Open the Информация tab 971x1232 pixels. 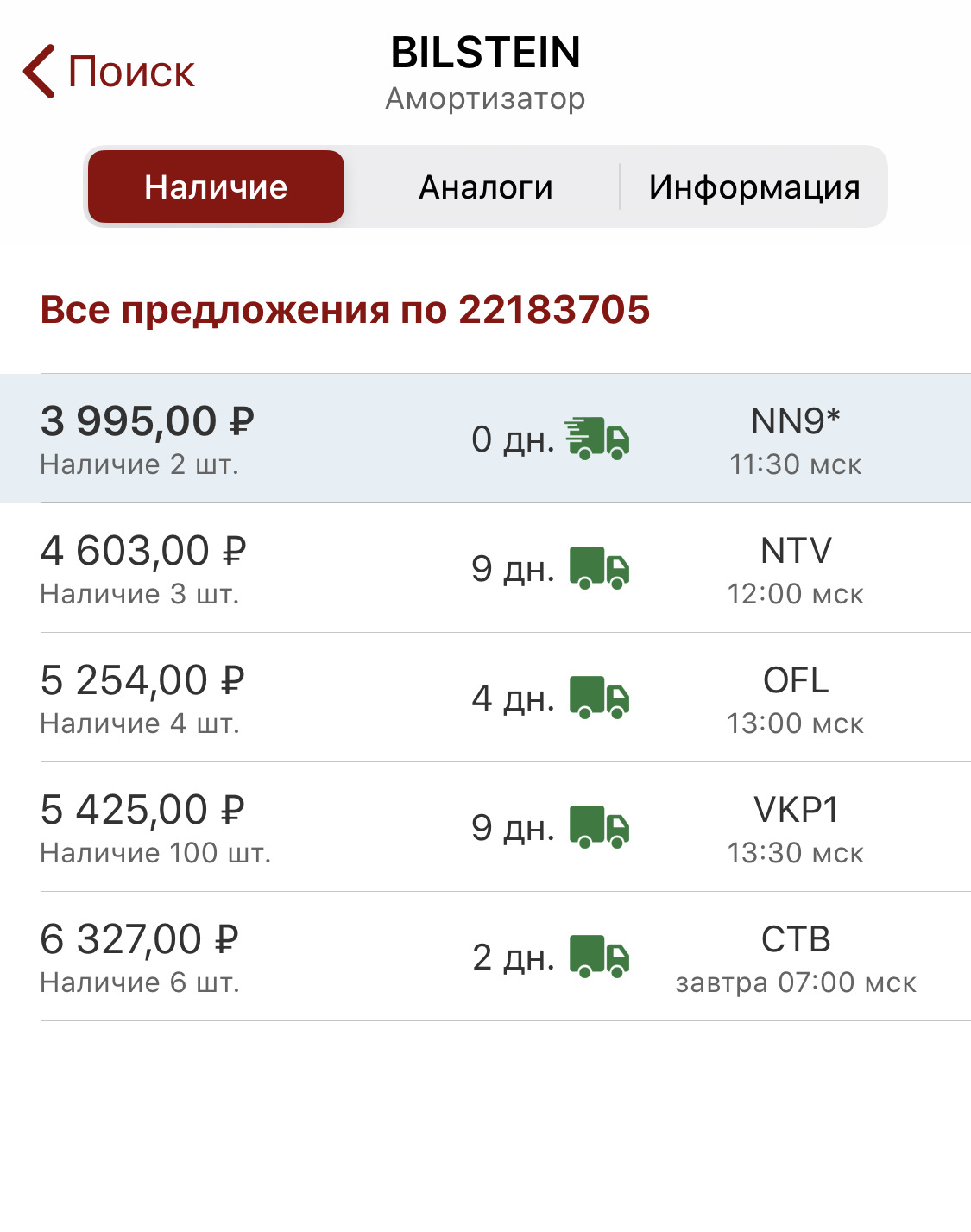click(754, 187)
